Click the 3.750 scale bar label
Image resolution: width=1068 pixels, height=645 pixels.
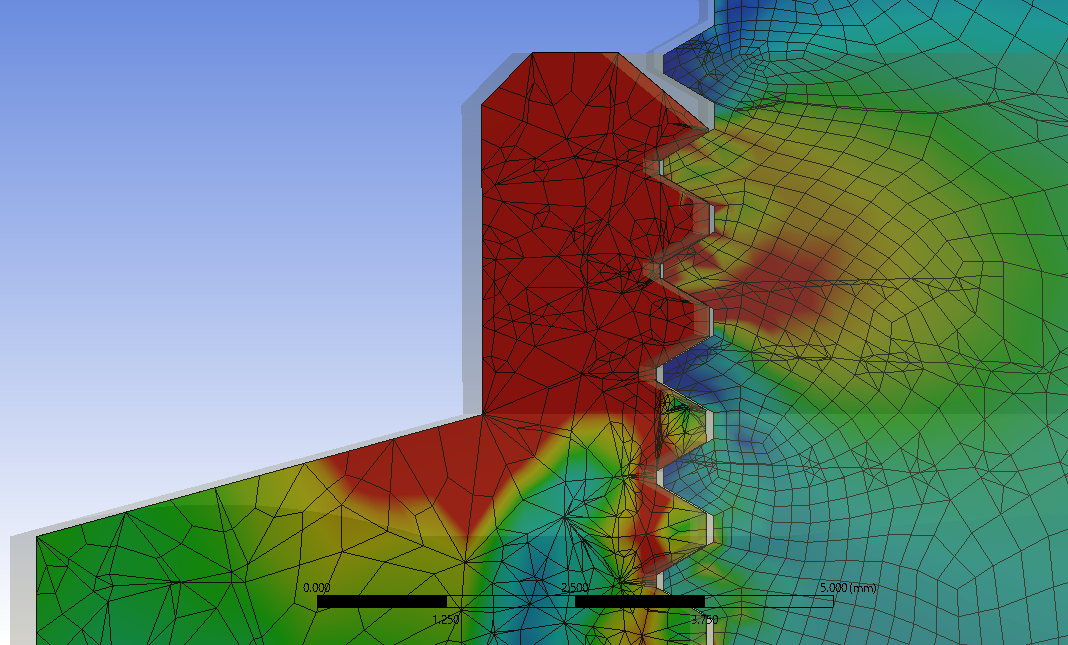click(x=704, y=619)
